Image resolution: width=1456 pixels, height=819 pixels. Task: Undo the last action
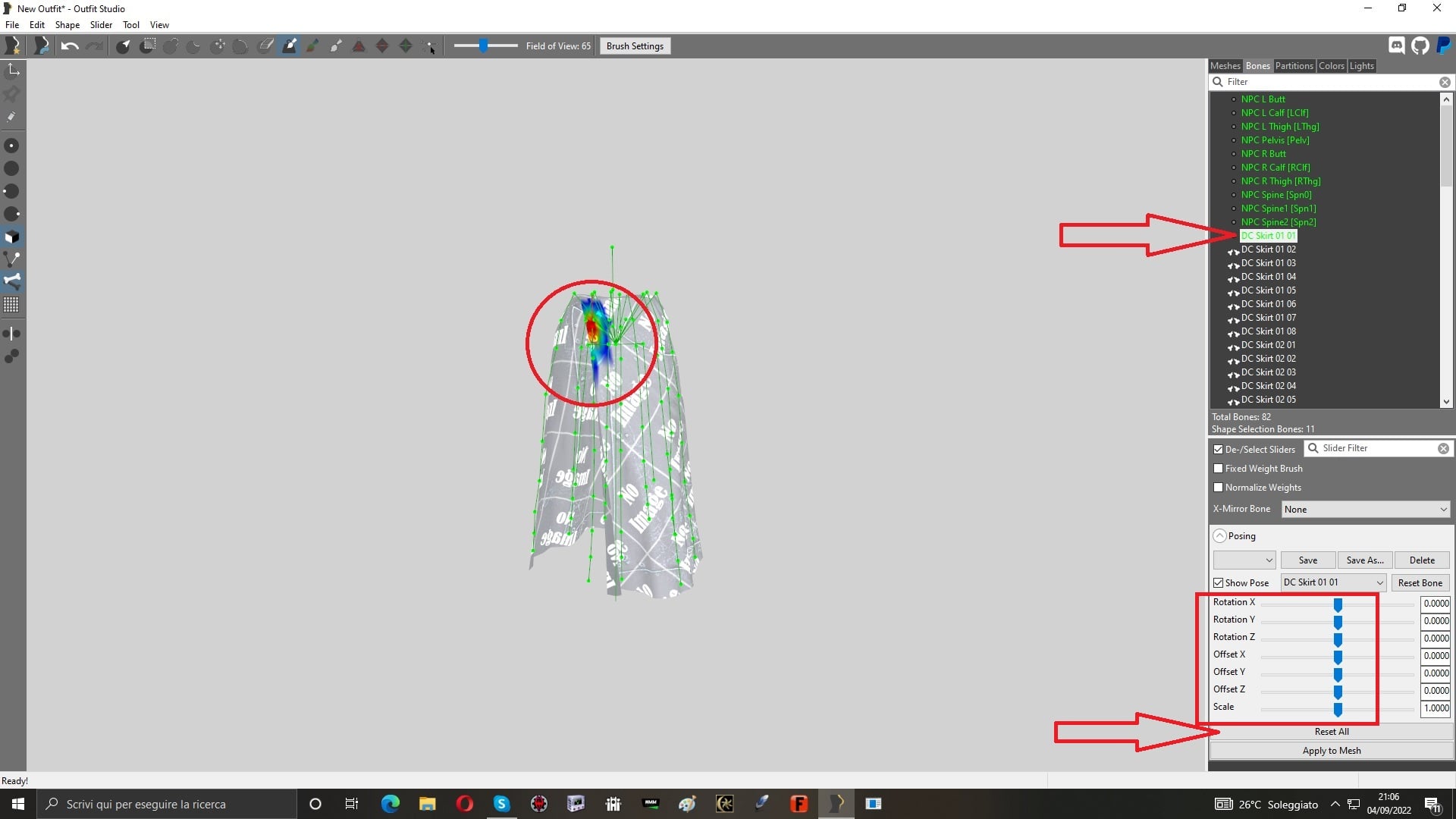(70, 46)
